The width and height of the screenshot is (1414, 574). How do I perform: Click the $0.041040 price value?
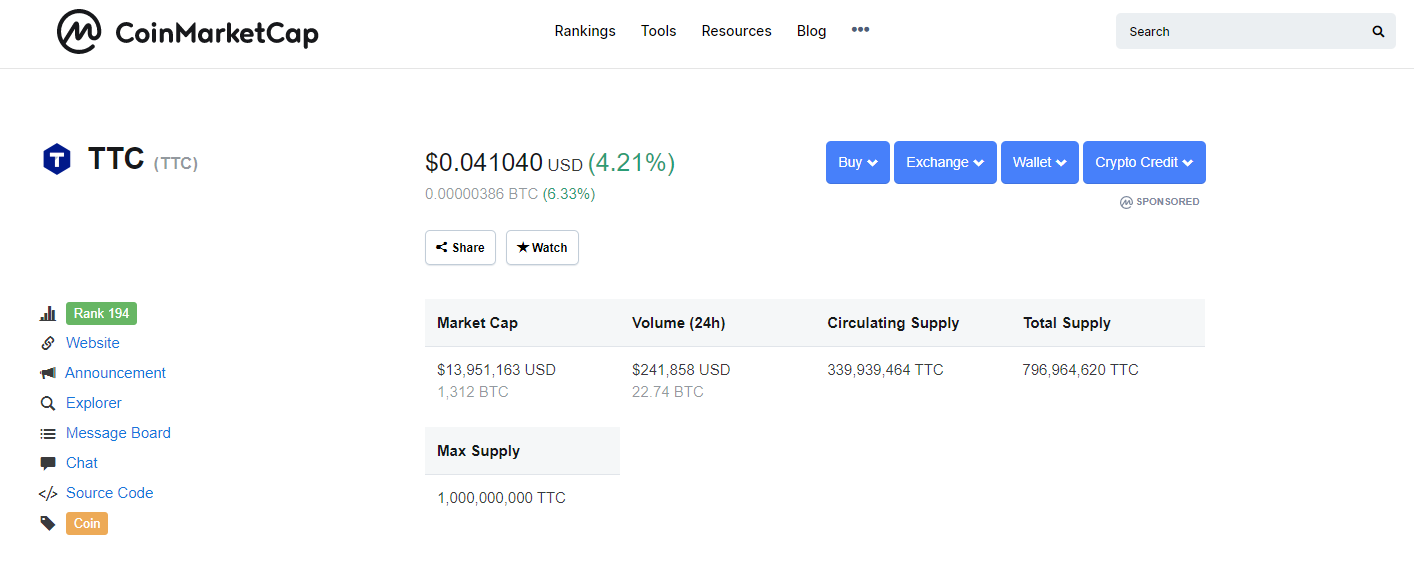pos(484,163)
